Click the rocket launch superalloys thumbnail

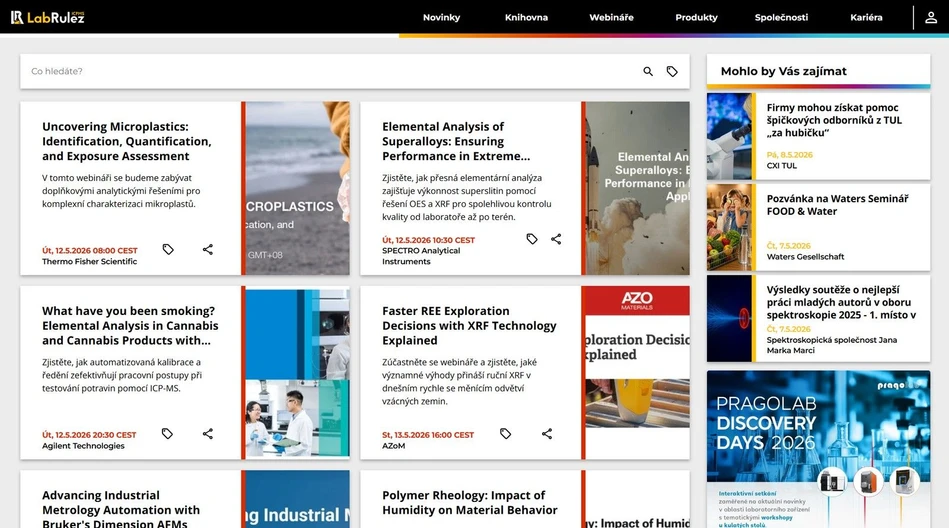[637, 188]
